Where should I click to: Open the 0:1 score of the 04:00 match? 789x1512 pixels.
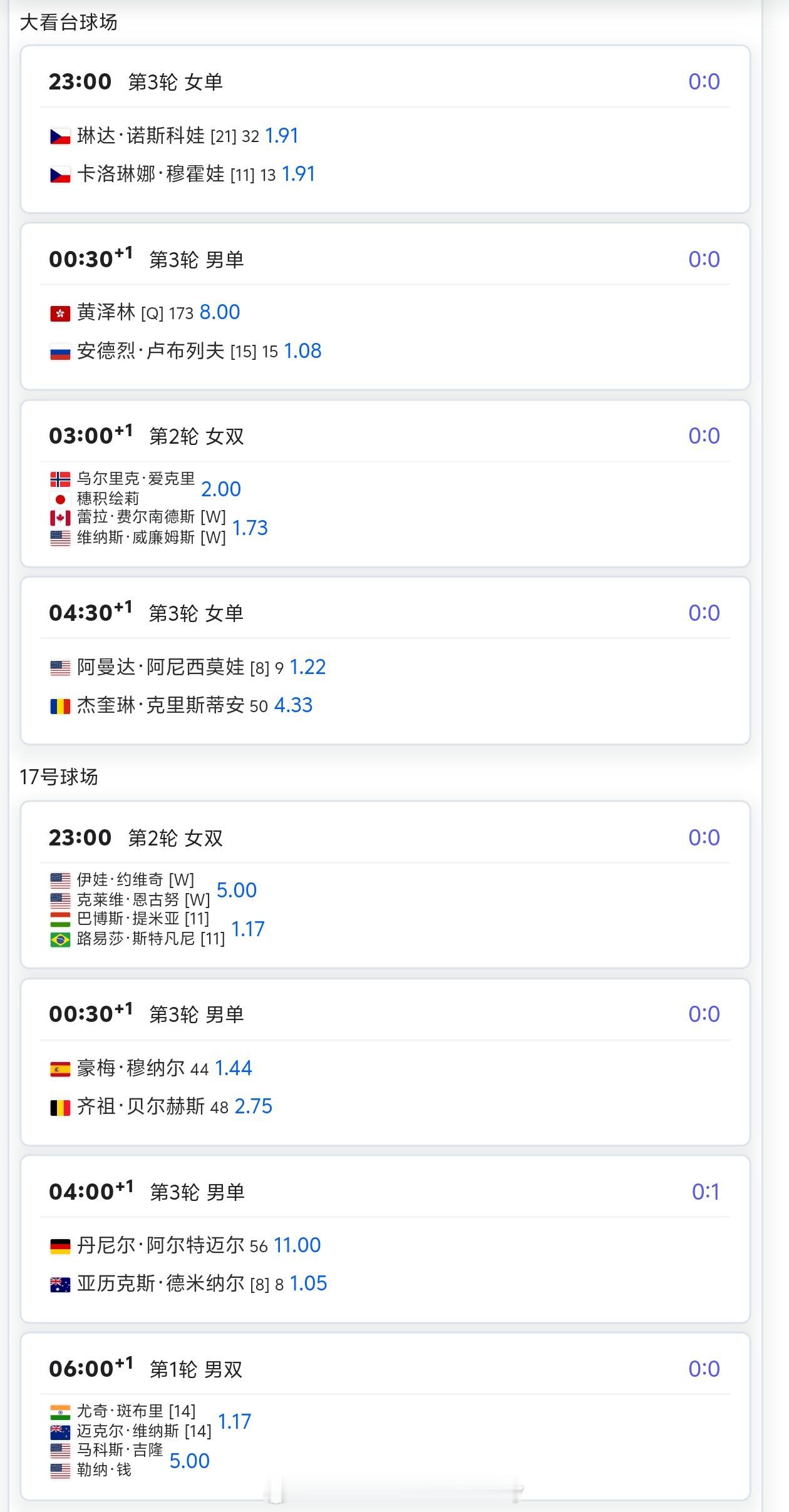[706, 1192]
